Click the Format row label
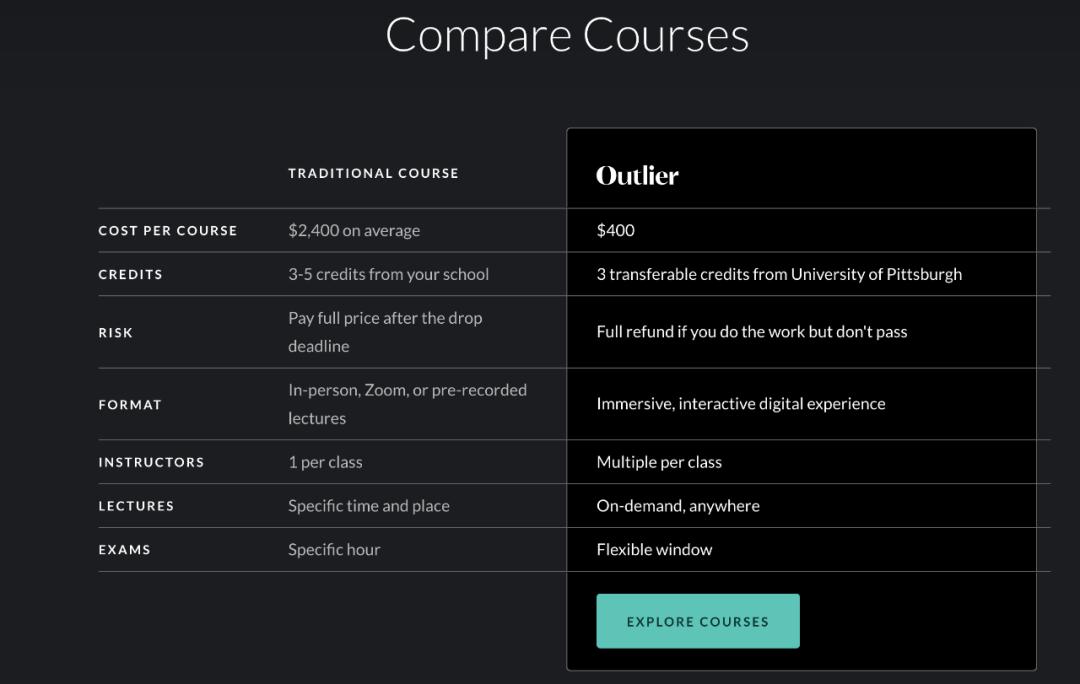The width and height of the screenshot is (1080, 684). point(129,404)
